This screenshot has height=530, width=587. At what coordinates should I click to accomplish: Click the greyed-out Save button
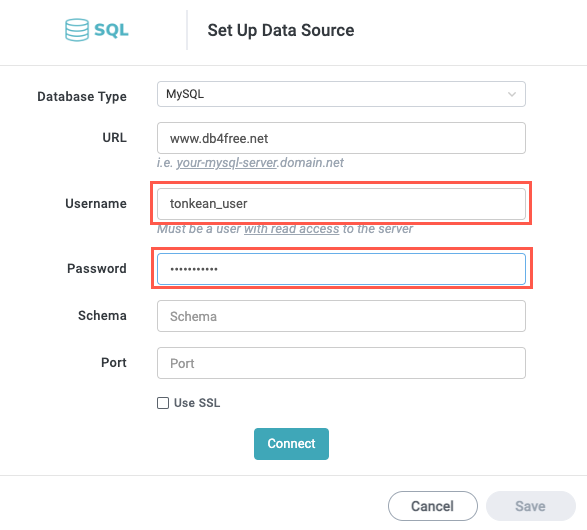(530, 506)
